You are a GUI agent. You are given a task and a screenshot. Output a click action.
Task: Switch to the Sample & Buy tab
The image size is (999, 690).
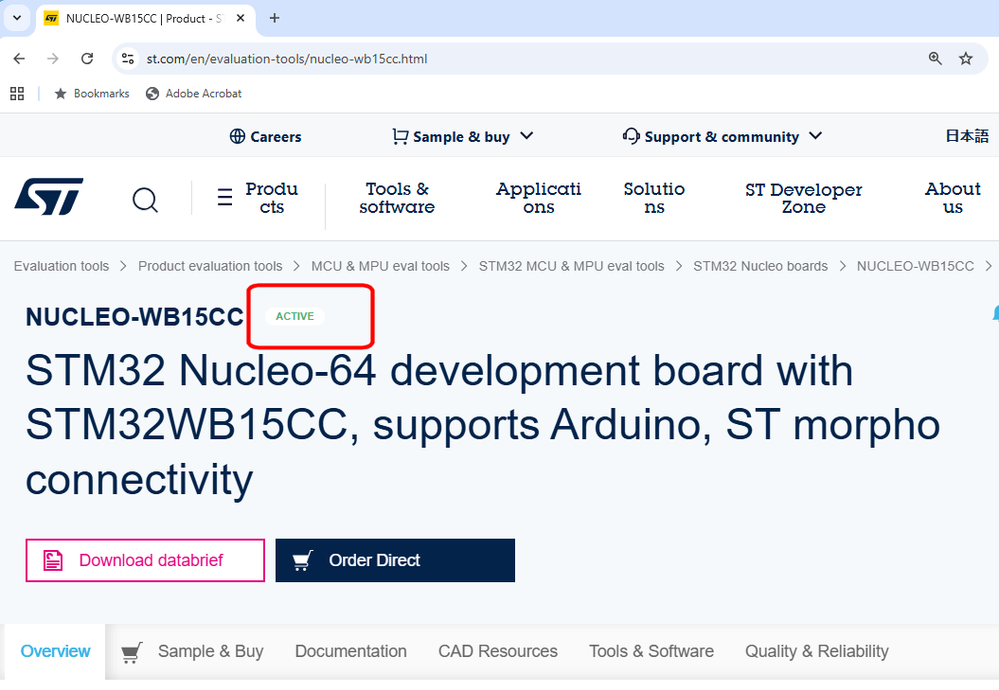(x=192, y=651)
